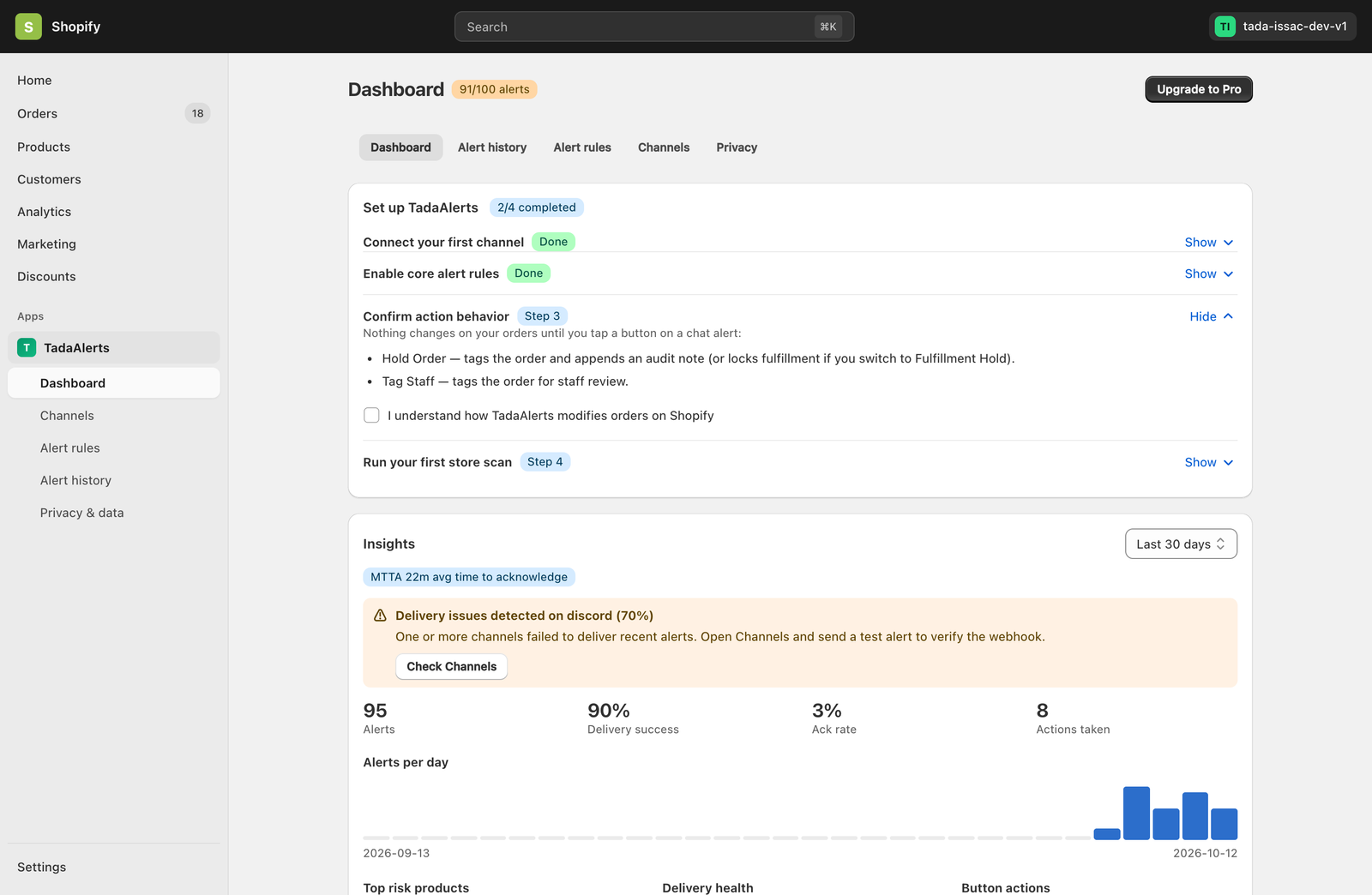Expand 'Connect your first channel' with Show
The image size is (1372, 895).
(1209, 243)
